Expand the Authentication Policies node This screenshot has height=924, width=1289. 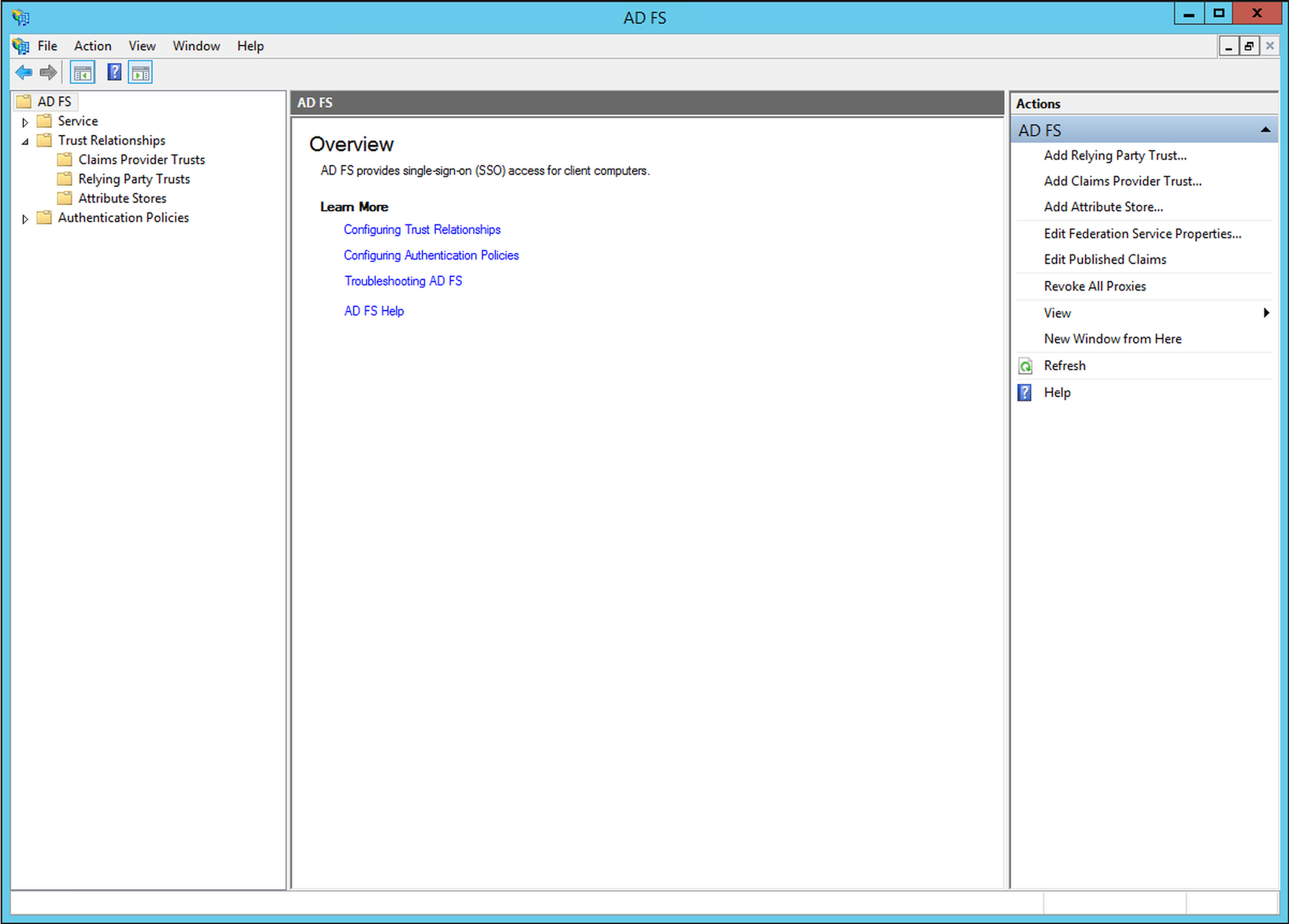25,219
